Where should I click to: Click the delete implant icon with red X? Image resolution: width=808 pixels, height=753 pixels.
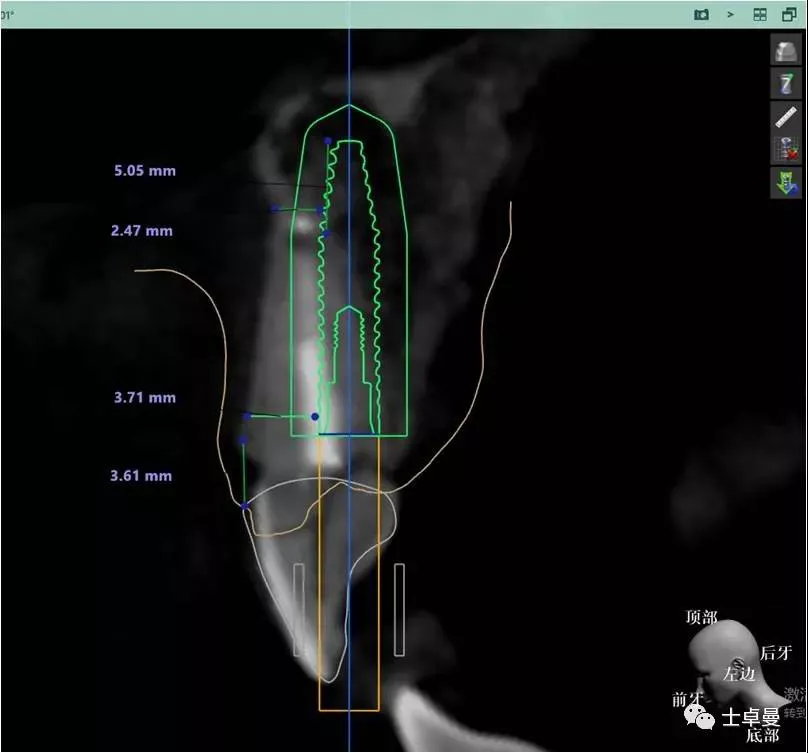785,149
